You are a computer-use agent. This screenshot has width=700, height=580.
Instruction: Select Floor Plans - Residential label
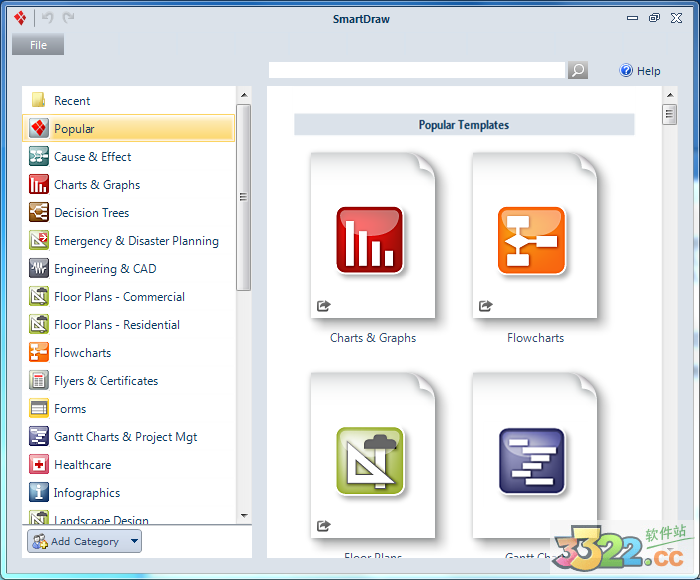pos(117,325)
